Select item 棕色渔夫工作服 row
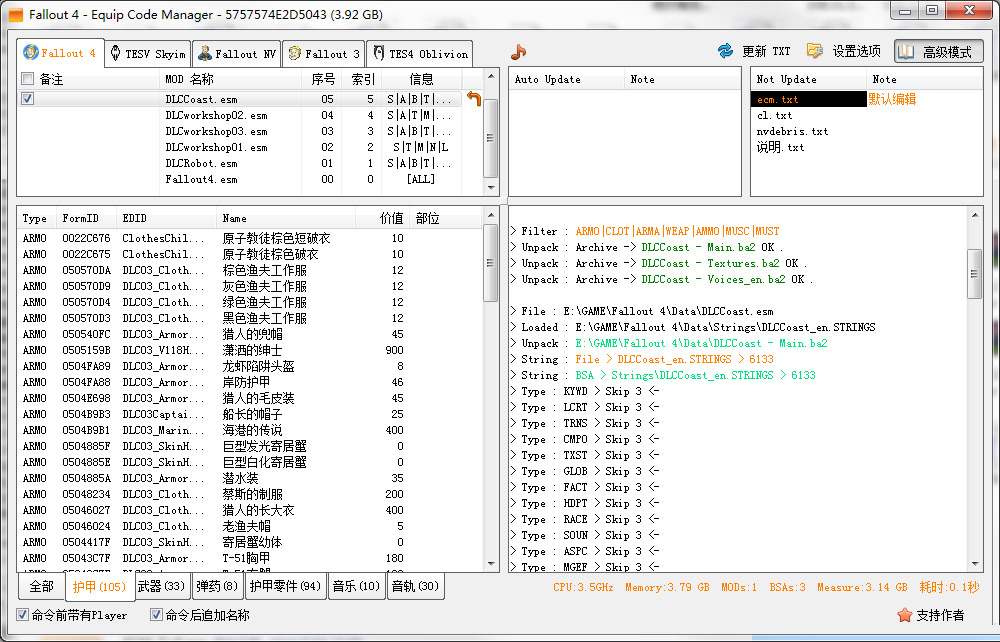1000x642 pixels. (x=250, y=270)
